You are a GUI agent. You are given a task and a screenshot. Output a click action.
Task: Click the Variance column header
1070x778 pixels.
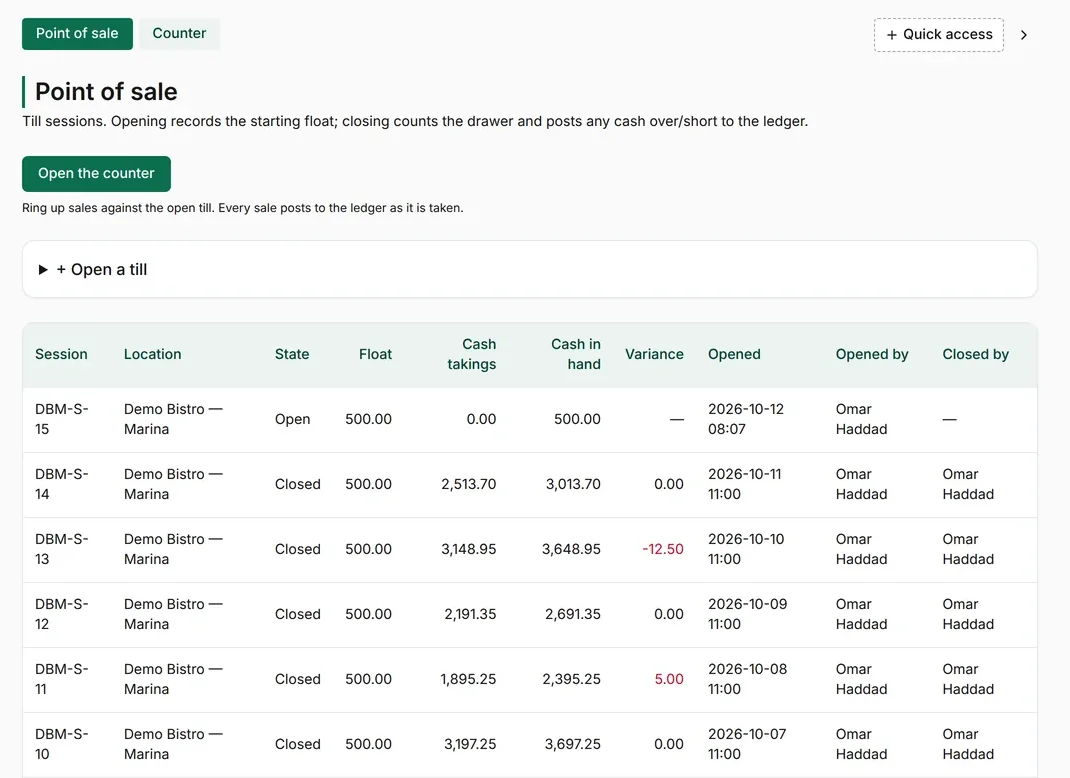(654, 354)
